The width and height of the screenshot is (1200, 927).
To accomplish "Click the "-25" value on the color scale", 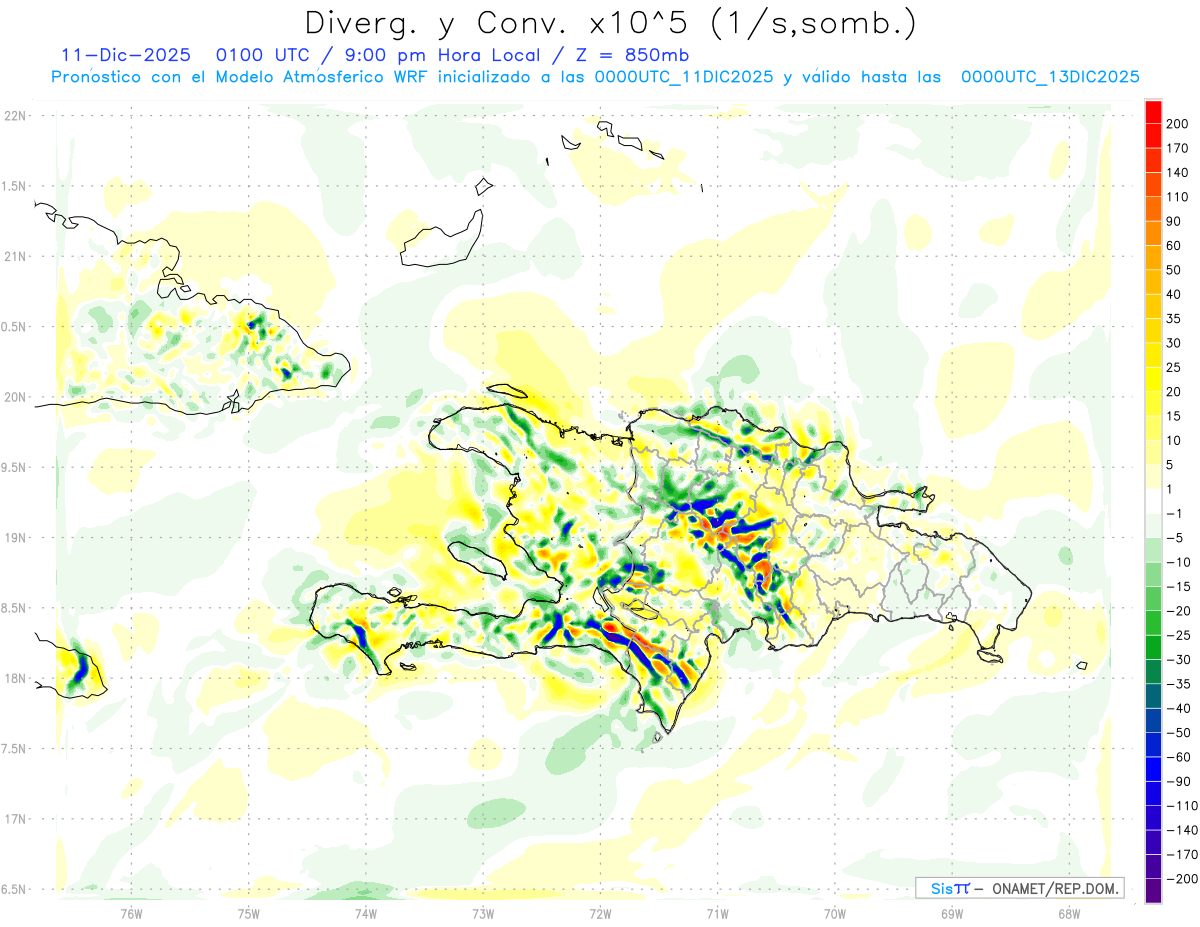I will coord(1178,635).
